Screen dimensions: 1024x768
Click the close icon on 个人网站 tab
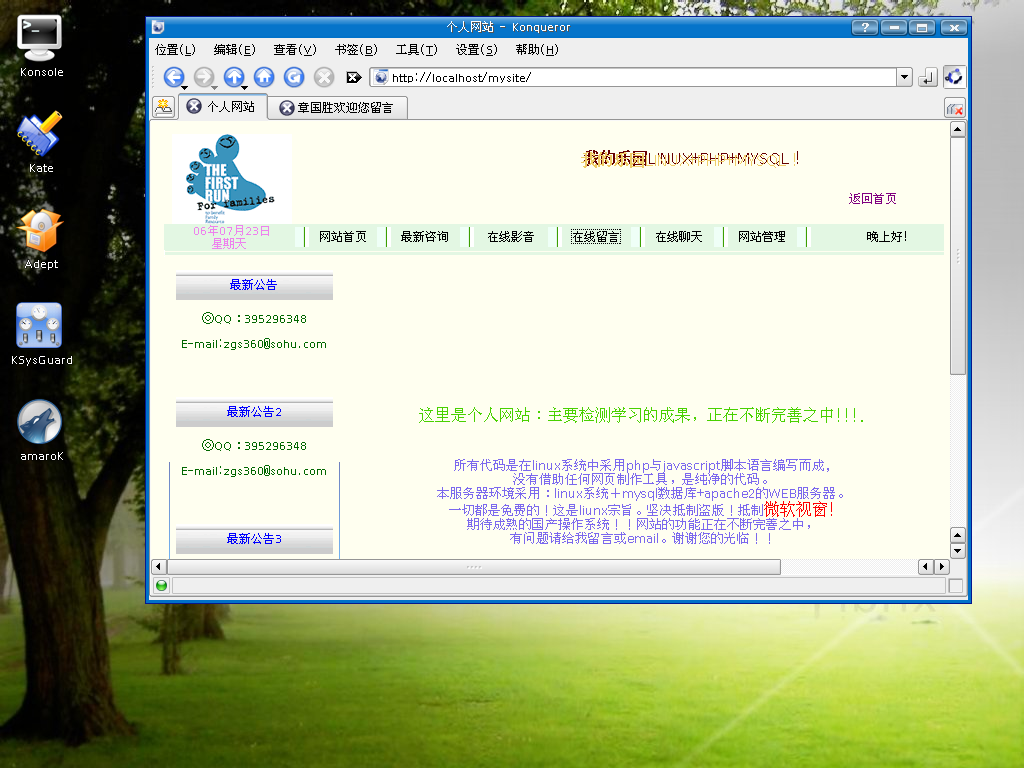[194, 106]
